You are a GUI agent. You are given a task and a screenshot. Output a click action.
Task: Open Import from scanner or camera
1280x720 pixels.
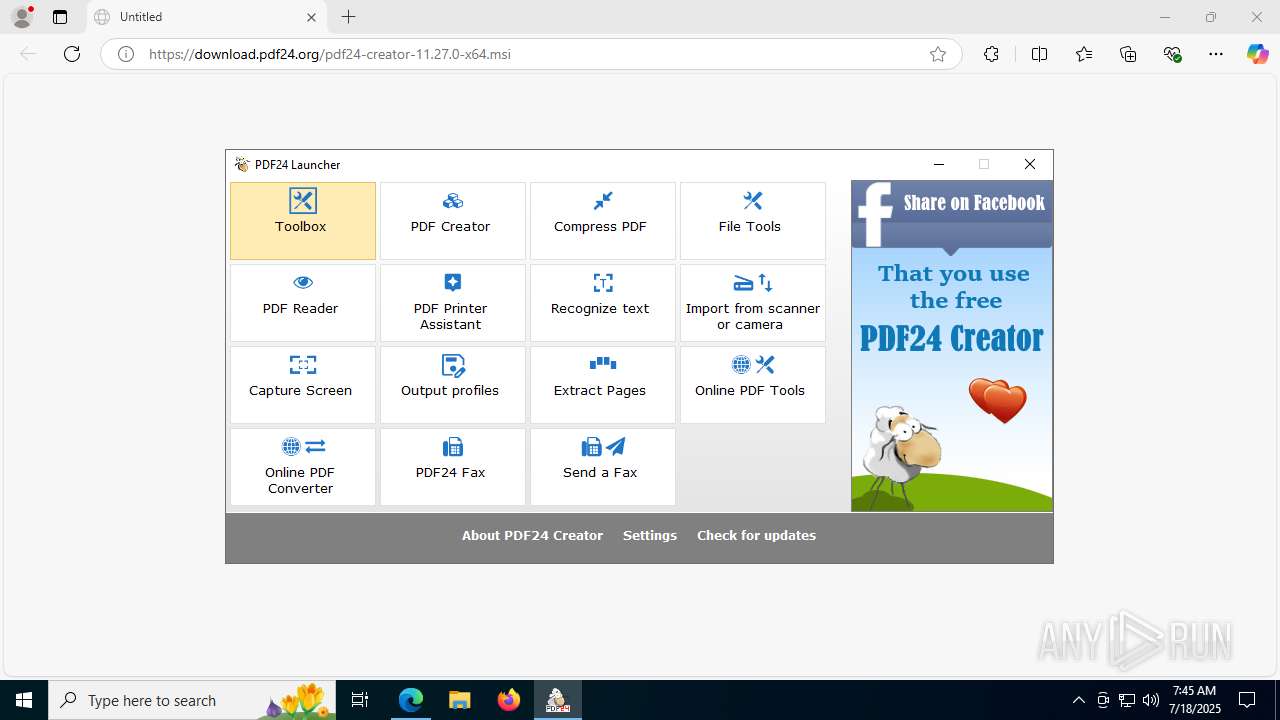752,303
